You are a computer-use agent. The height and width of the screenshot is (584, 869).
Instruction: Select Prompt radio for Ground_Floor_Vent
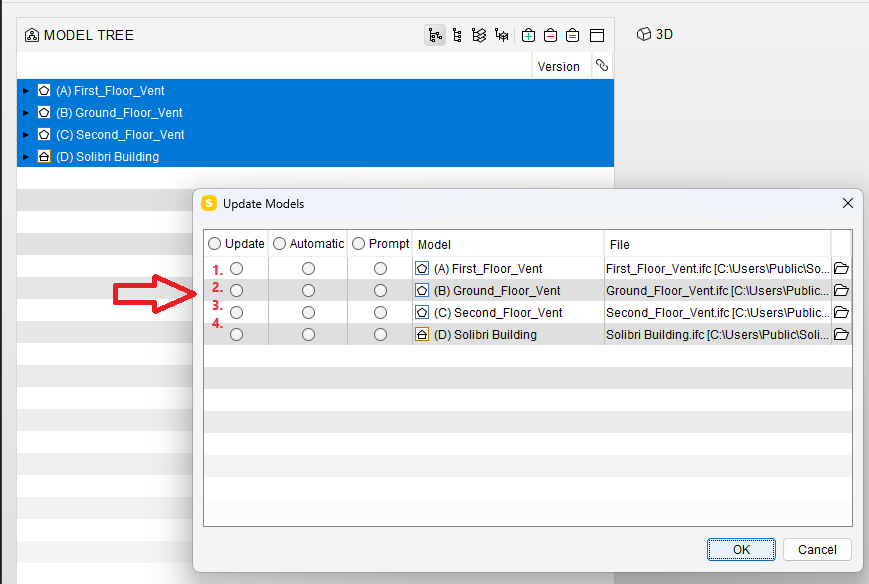380,290
